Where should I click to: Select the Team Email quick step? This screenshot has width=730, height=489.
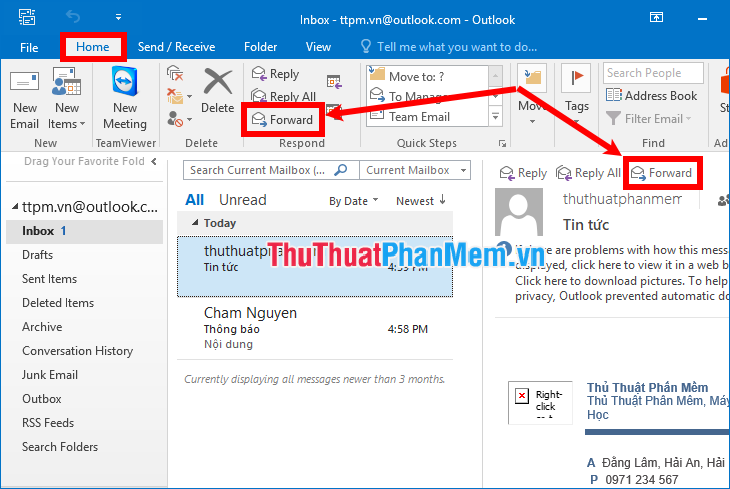tap(427, 116)
